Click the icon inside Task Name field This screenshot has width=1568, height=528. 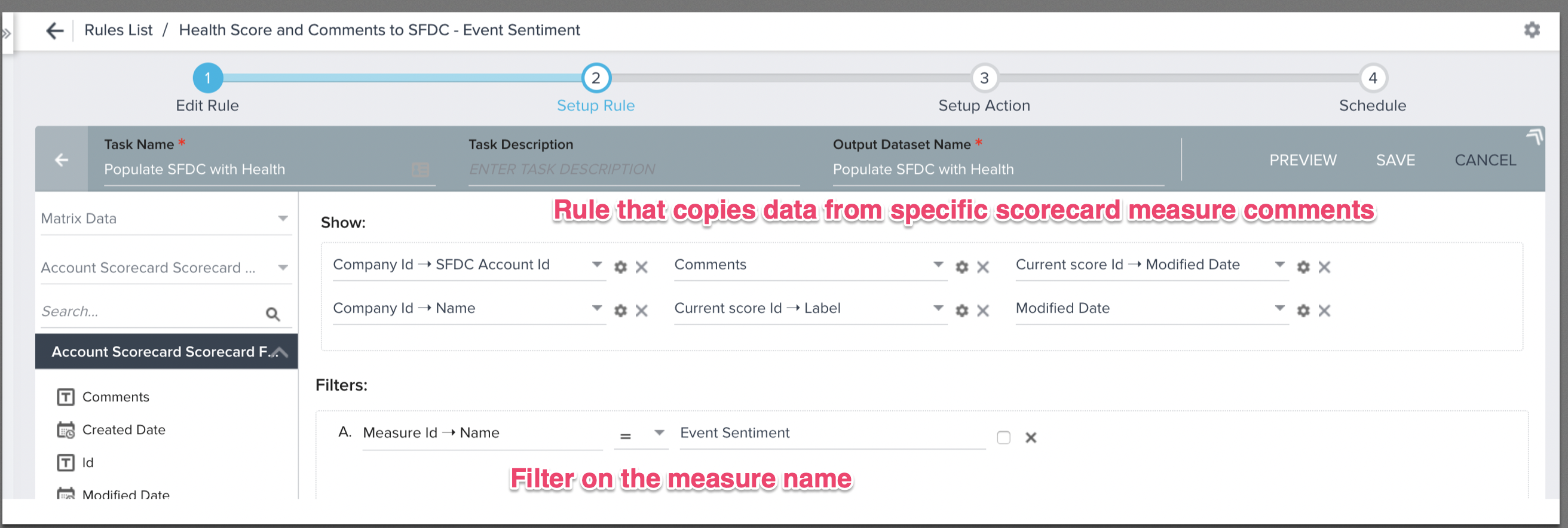tap(420, 170)
